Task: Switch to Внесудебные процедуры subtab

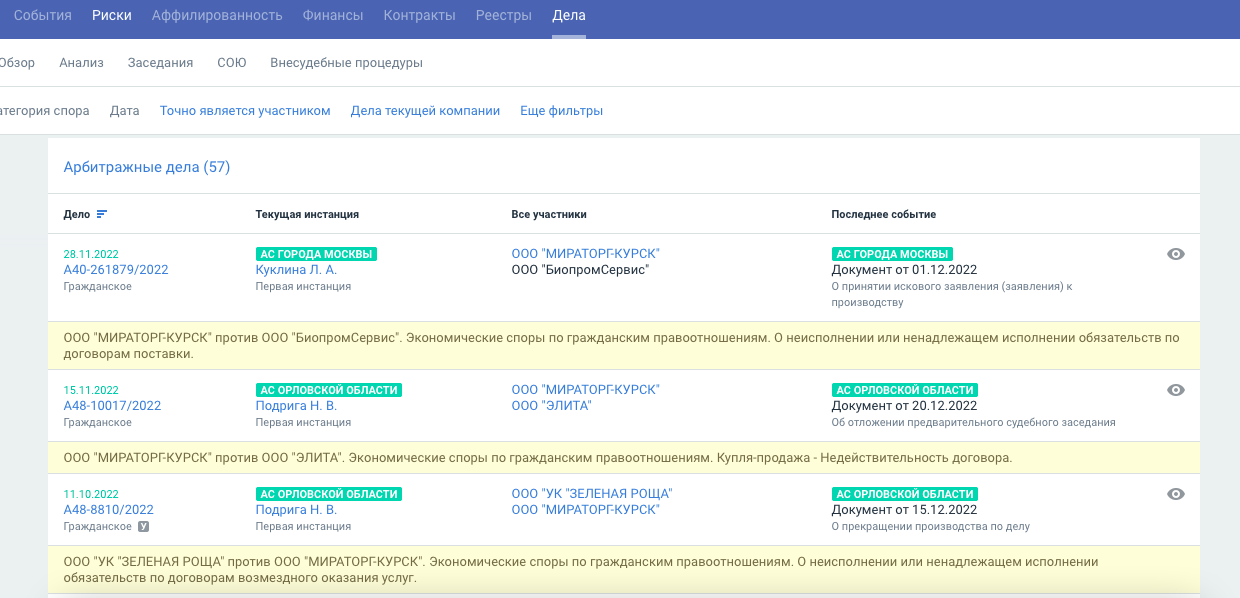Action: (x=346, y=63)
